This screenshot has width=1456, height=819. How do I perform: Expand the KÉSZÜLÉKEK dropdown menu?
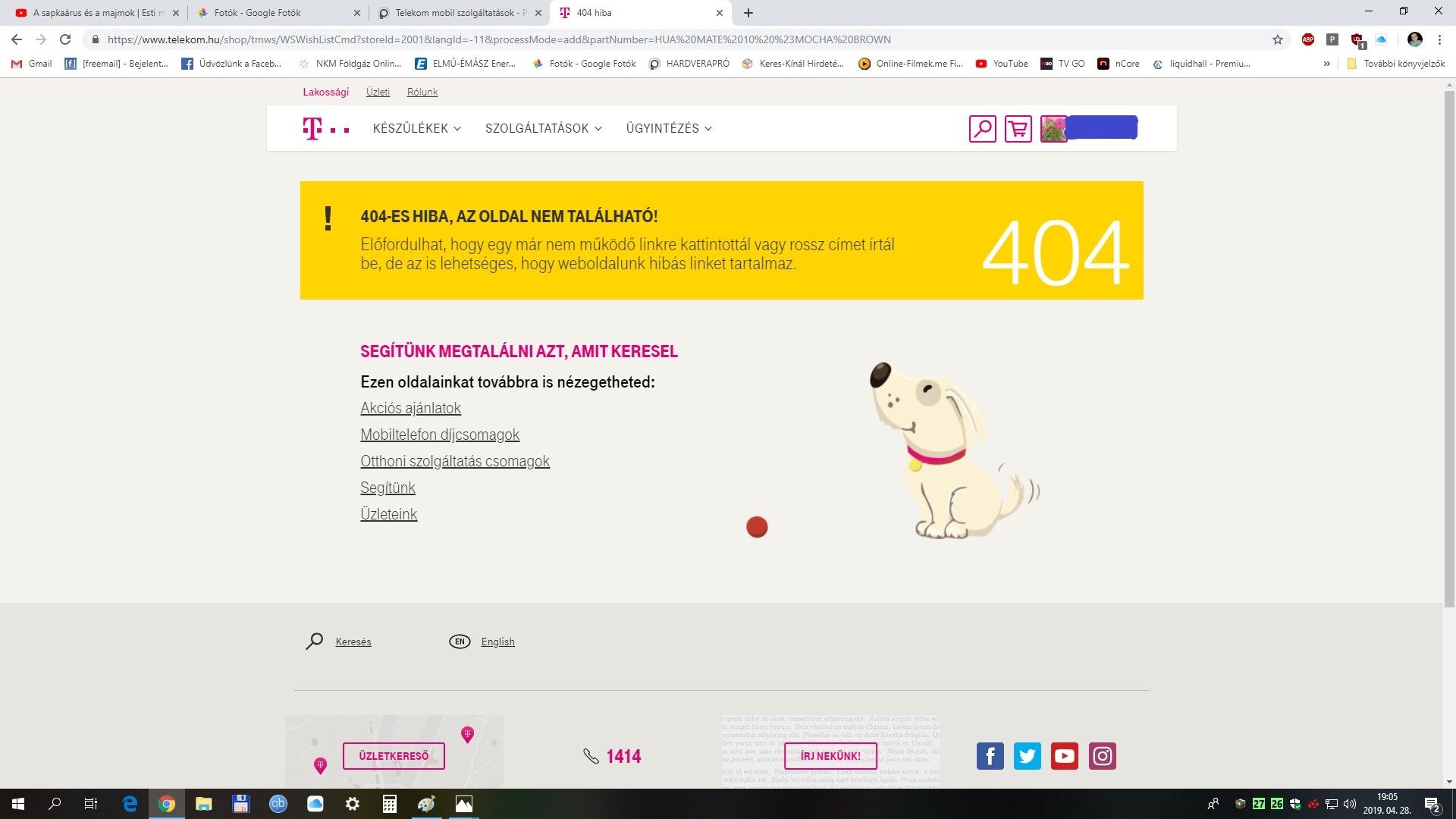(x=416, y=128)
